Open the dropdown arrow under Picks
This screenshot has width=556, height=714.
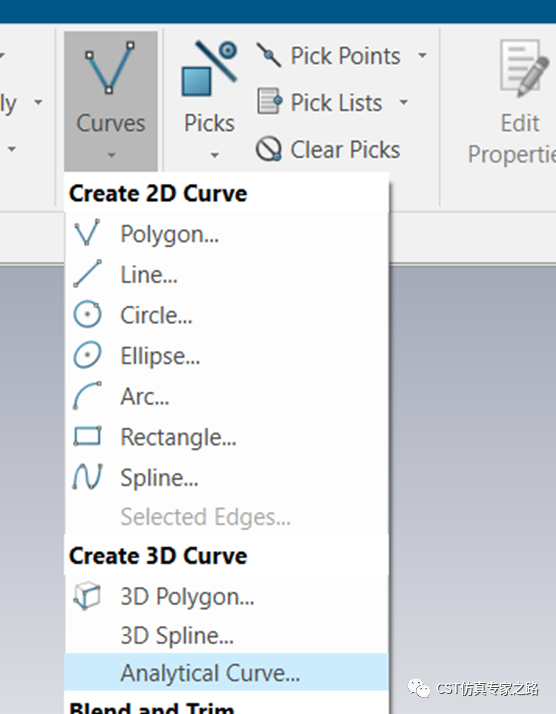click(x=214, y=155)
